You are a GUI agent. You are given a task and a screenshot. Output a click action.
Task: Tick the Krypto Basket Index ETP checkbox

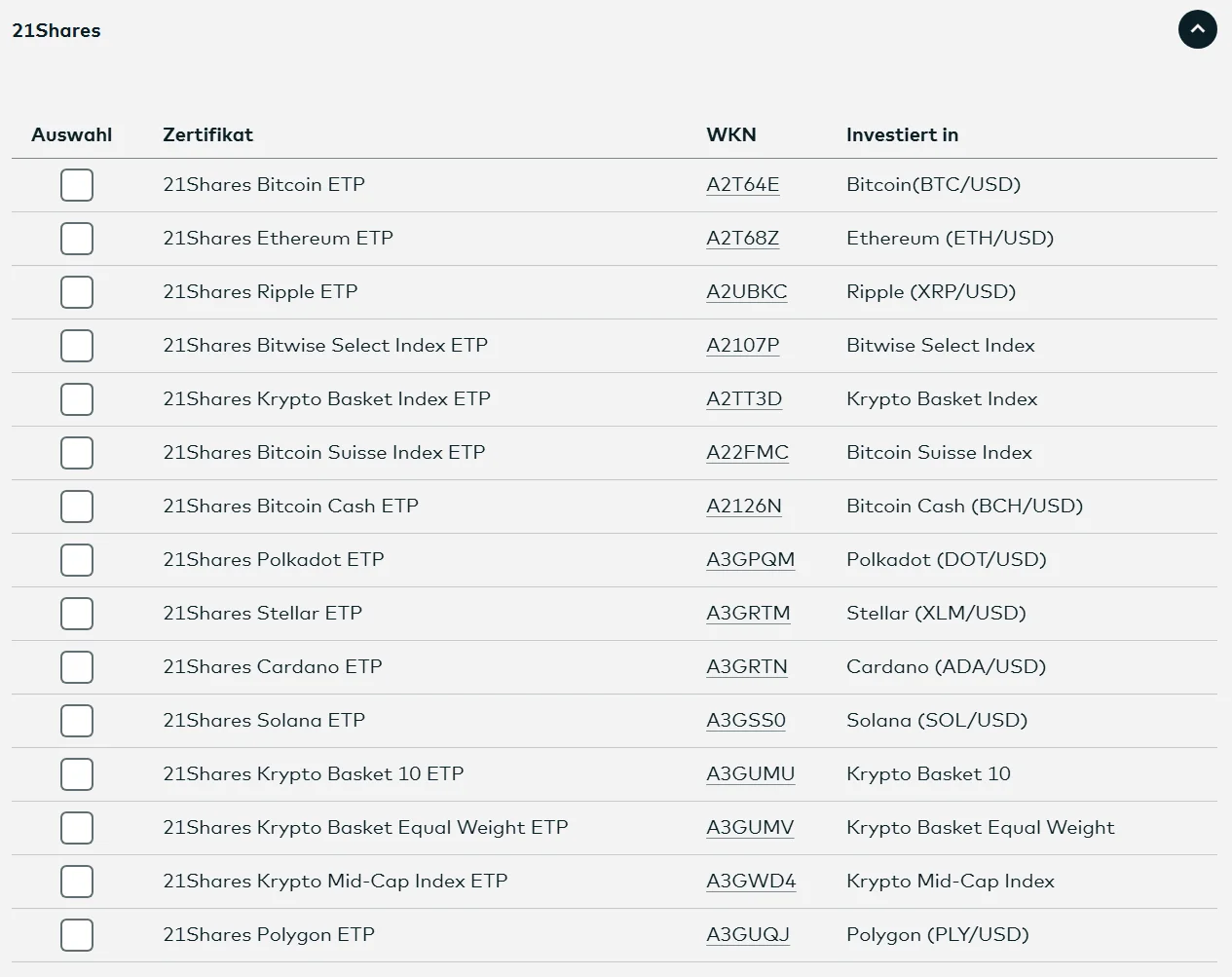click(x=77, y=399)
